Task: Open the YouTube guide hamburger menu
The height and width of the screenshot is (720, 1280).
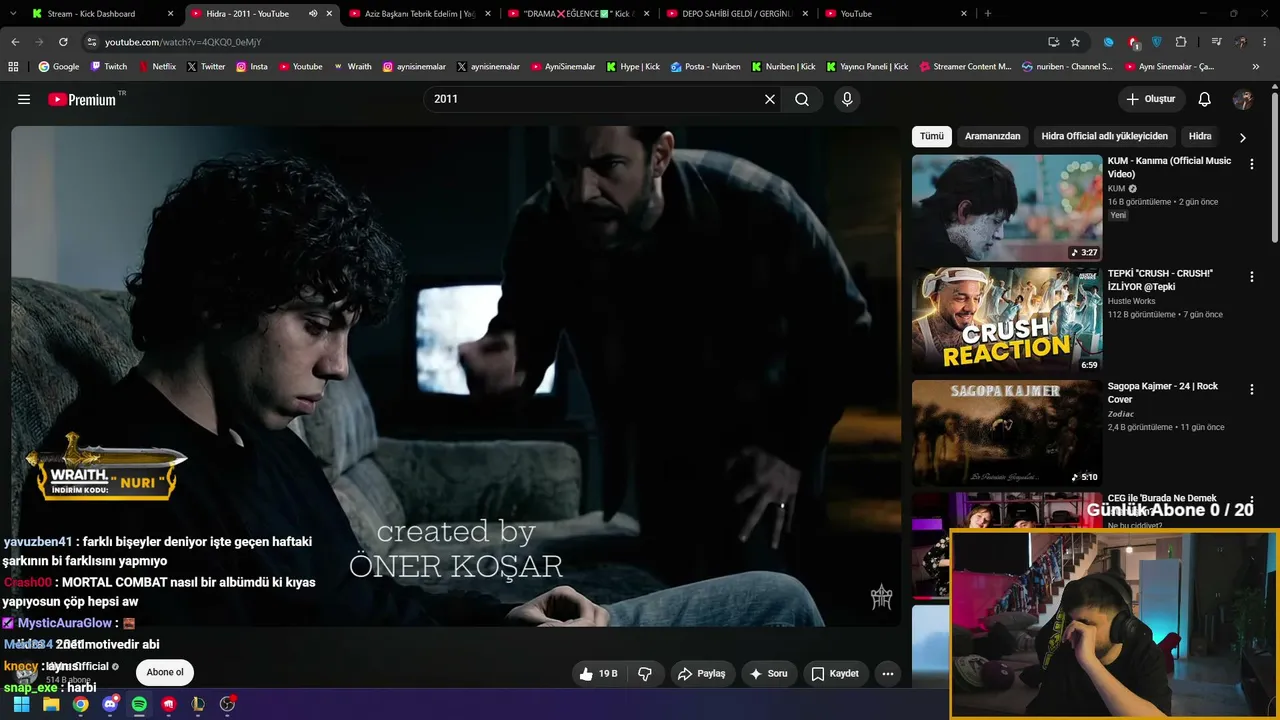Action: tap(24, 99)
